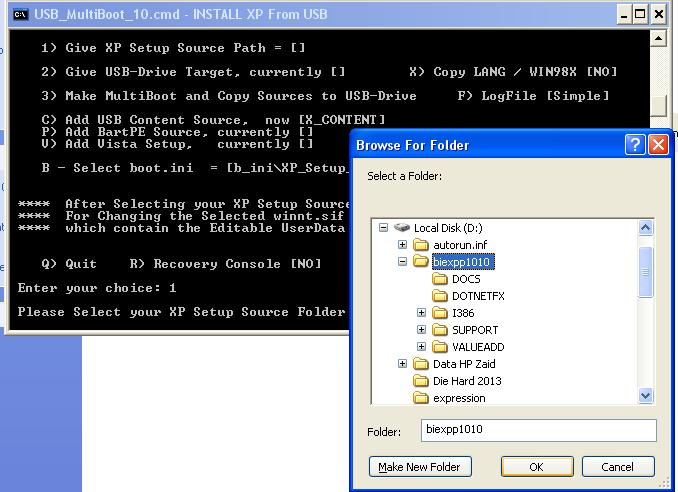Select the expression folder name
Viewport: 678px width, 492px height.
(x=459, y=398)
